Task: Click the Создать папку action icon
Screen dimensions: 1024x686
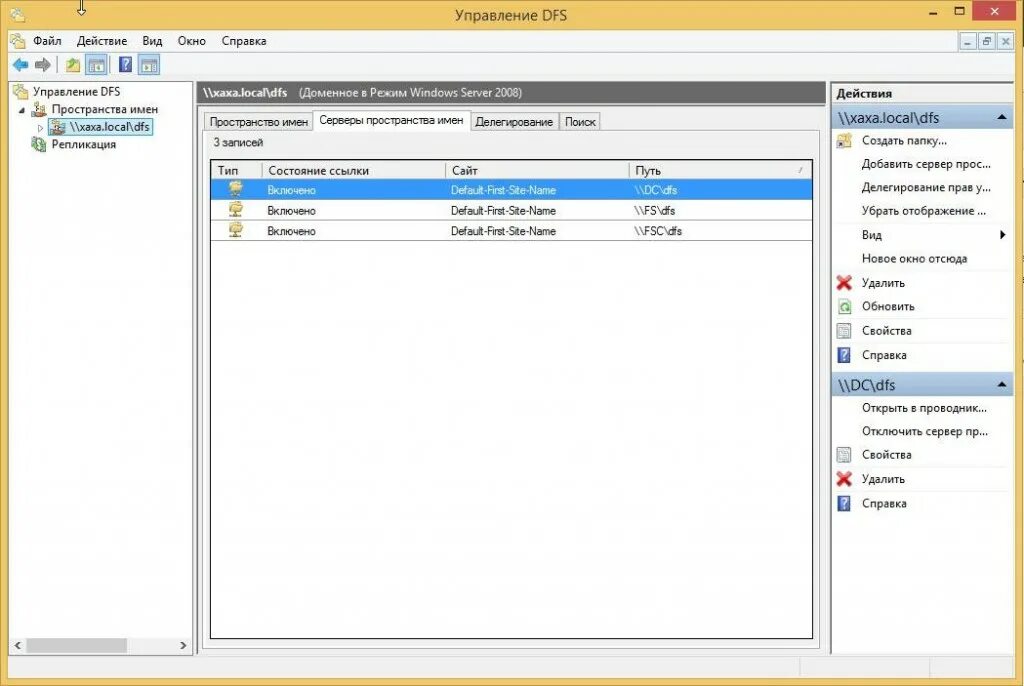Action: (843, 141)
